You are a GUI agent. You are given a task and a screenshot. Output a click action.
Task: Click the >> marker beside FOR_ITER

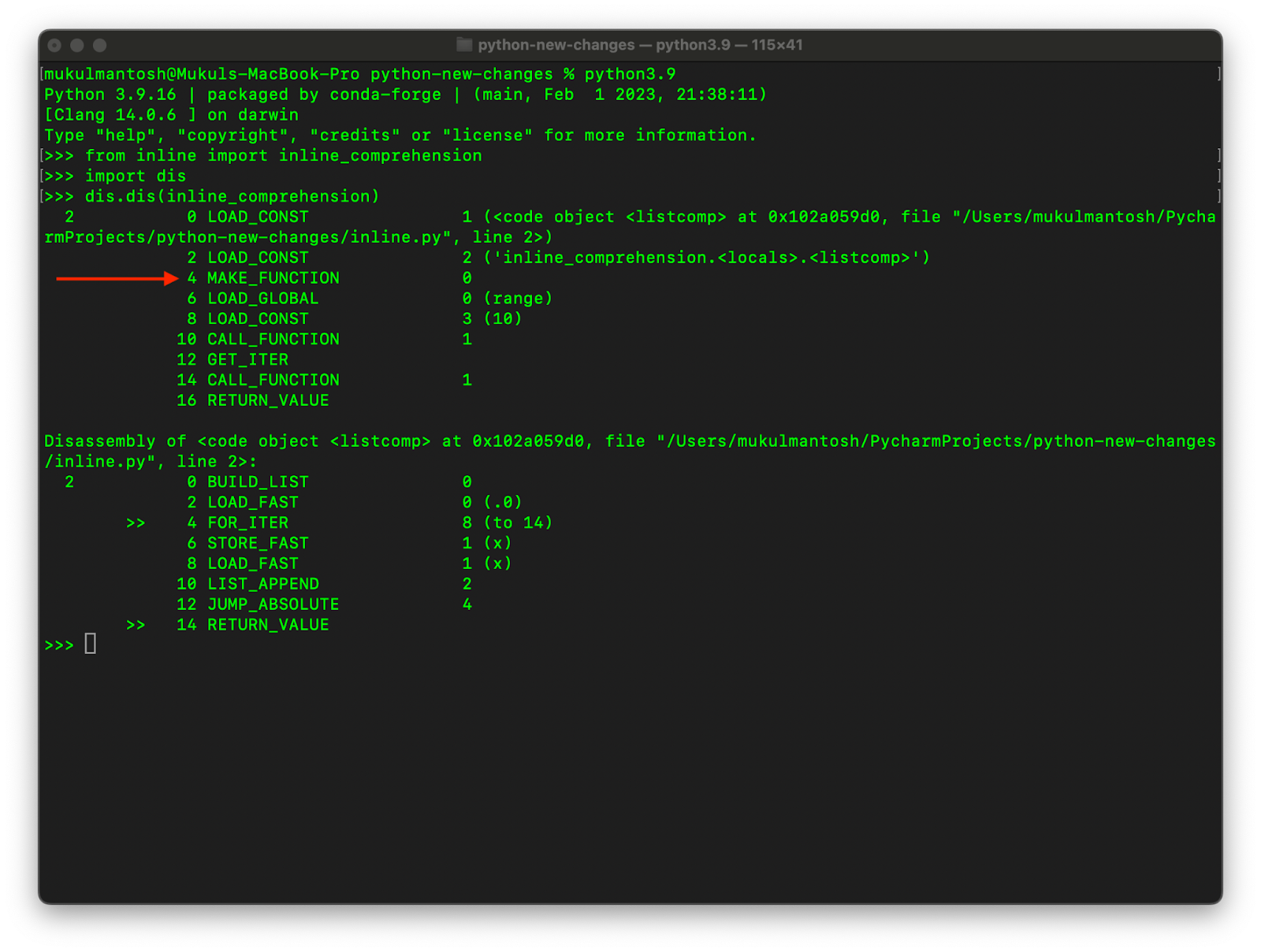(x=136, y=523)
